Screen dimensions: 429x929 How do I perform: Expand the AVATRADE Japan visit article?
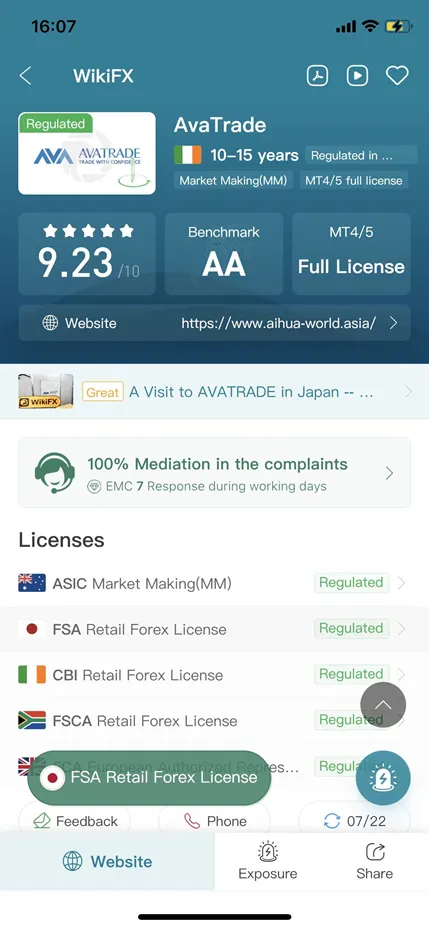point(214,392)
